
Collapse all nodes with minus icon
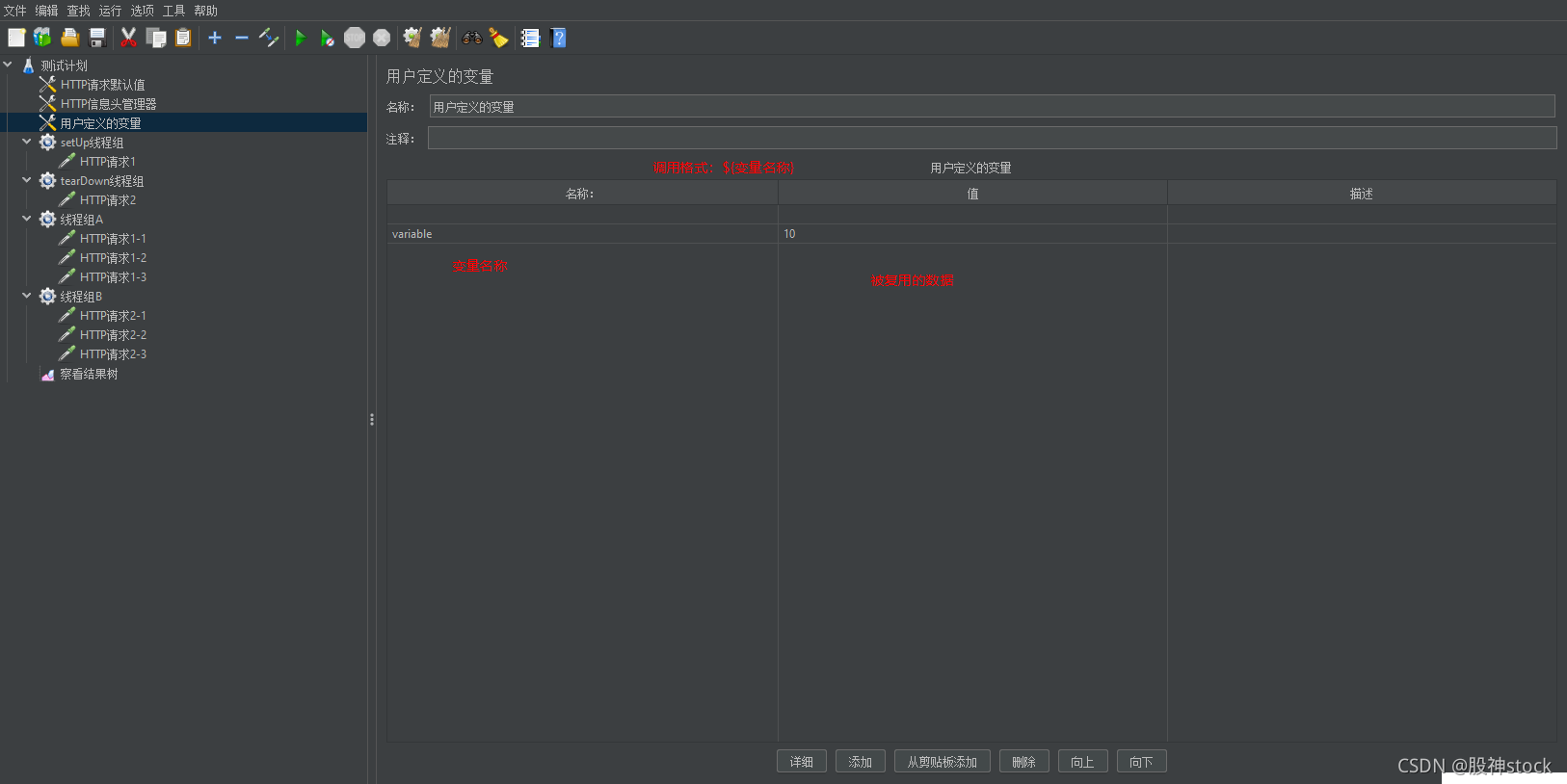point(242,38)
